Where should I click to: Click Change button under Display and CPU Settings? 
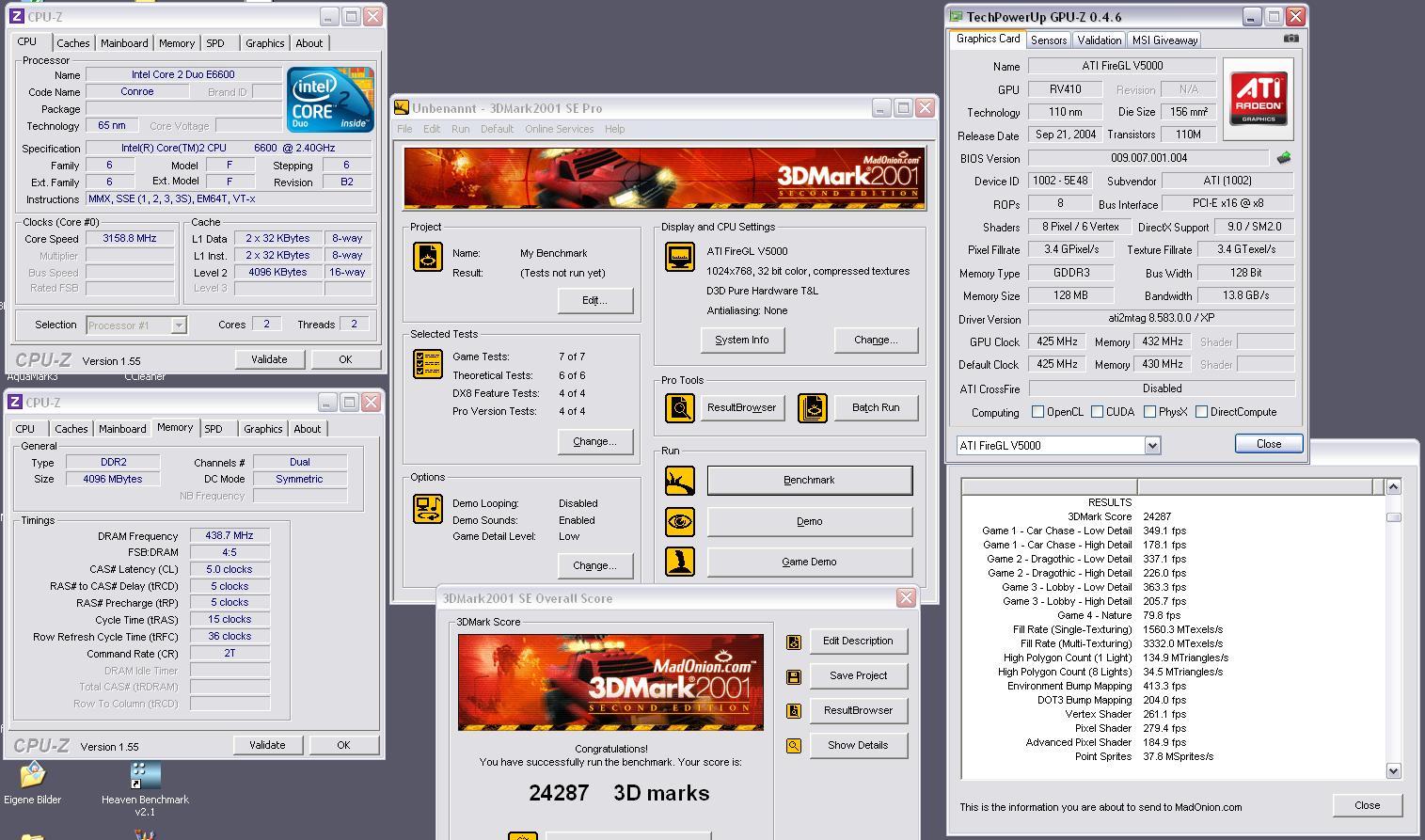876,341
